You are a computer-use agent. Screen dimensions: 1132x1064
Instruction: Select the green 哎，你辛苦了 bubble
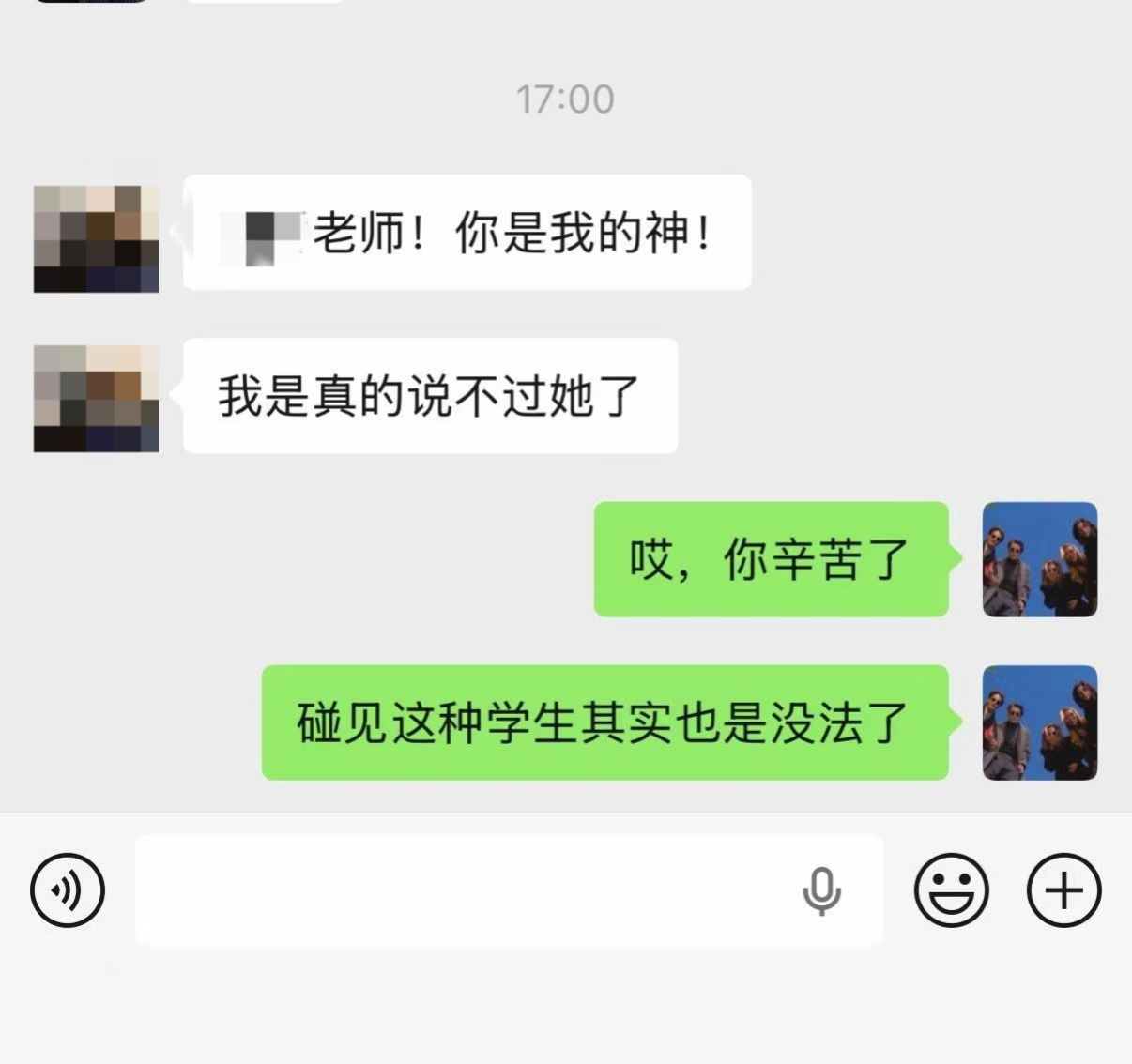(772, 559)
